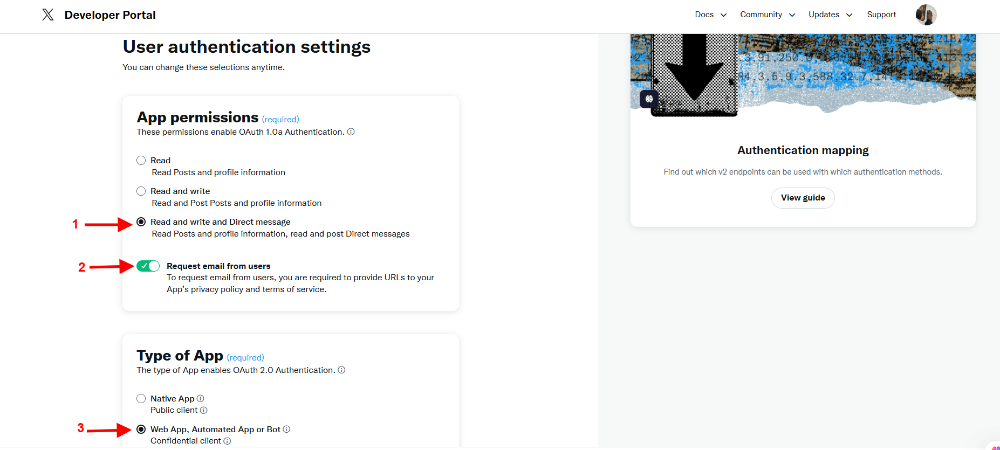Click the Developer Portal title link

(x=110, y=15)
